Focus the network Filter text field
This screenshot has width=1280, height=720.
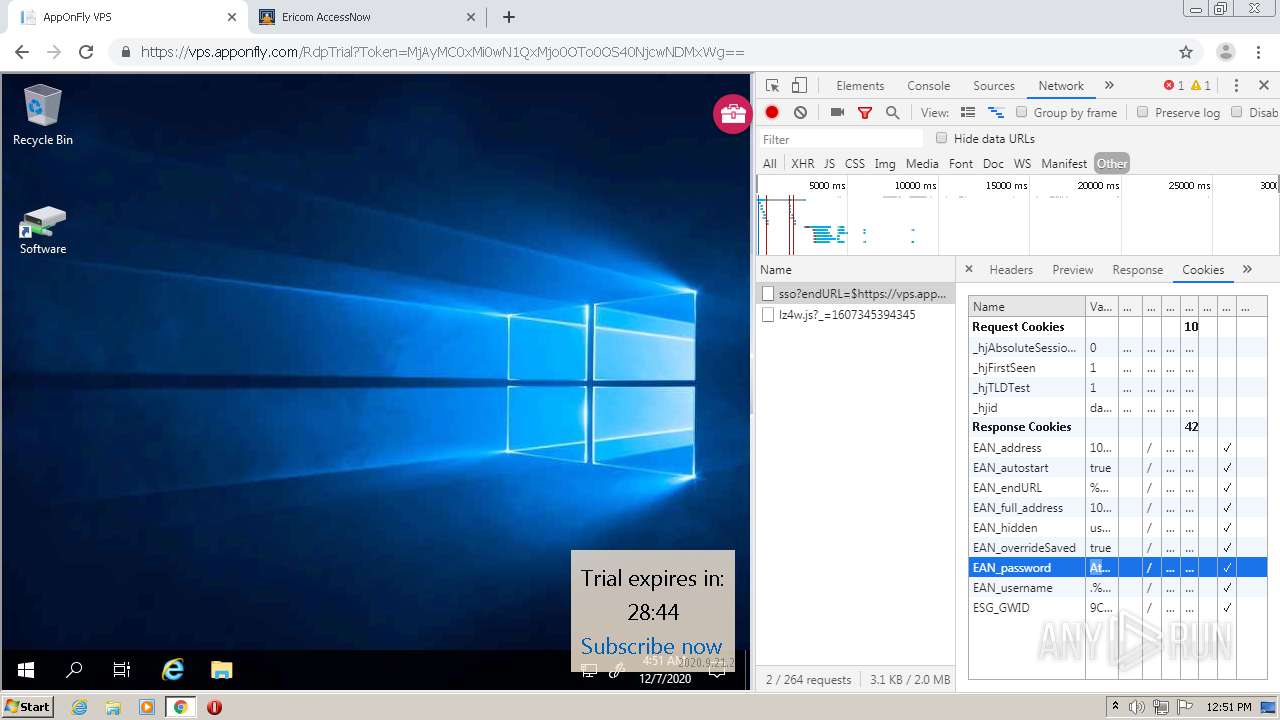[x=842, y=139]
